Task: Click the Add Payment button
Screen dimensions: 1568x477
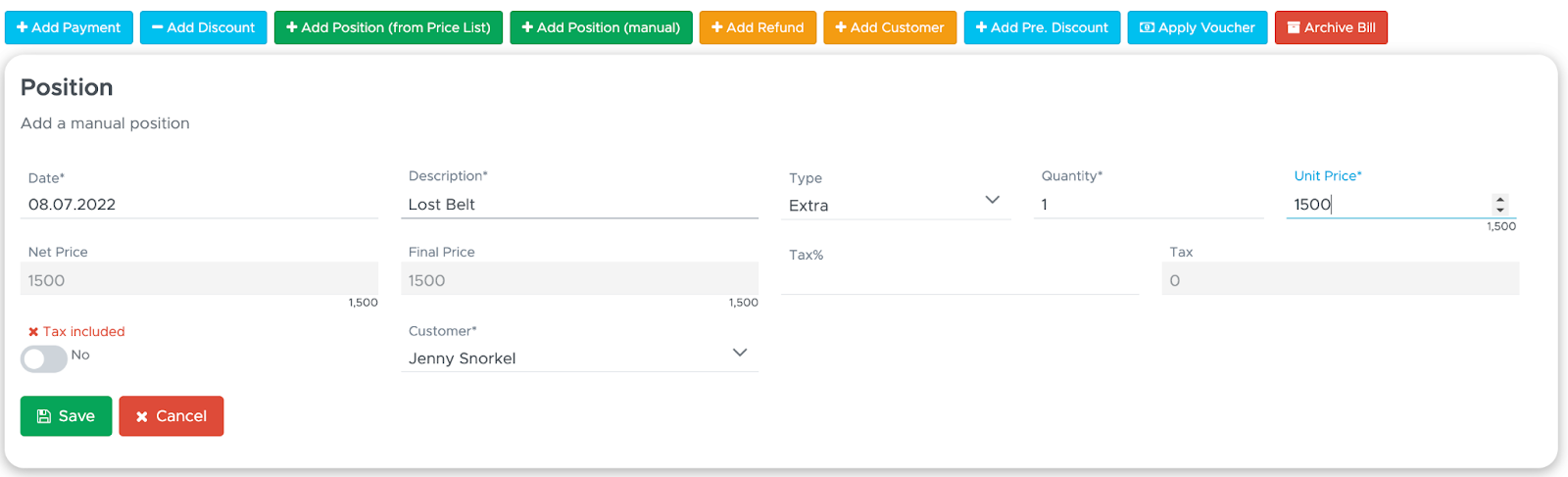Action: click(x=69, y=27)
